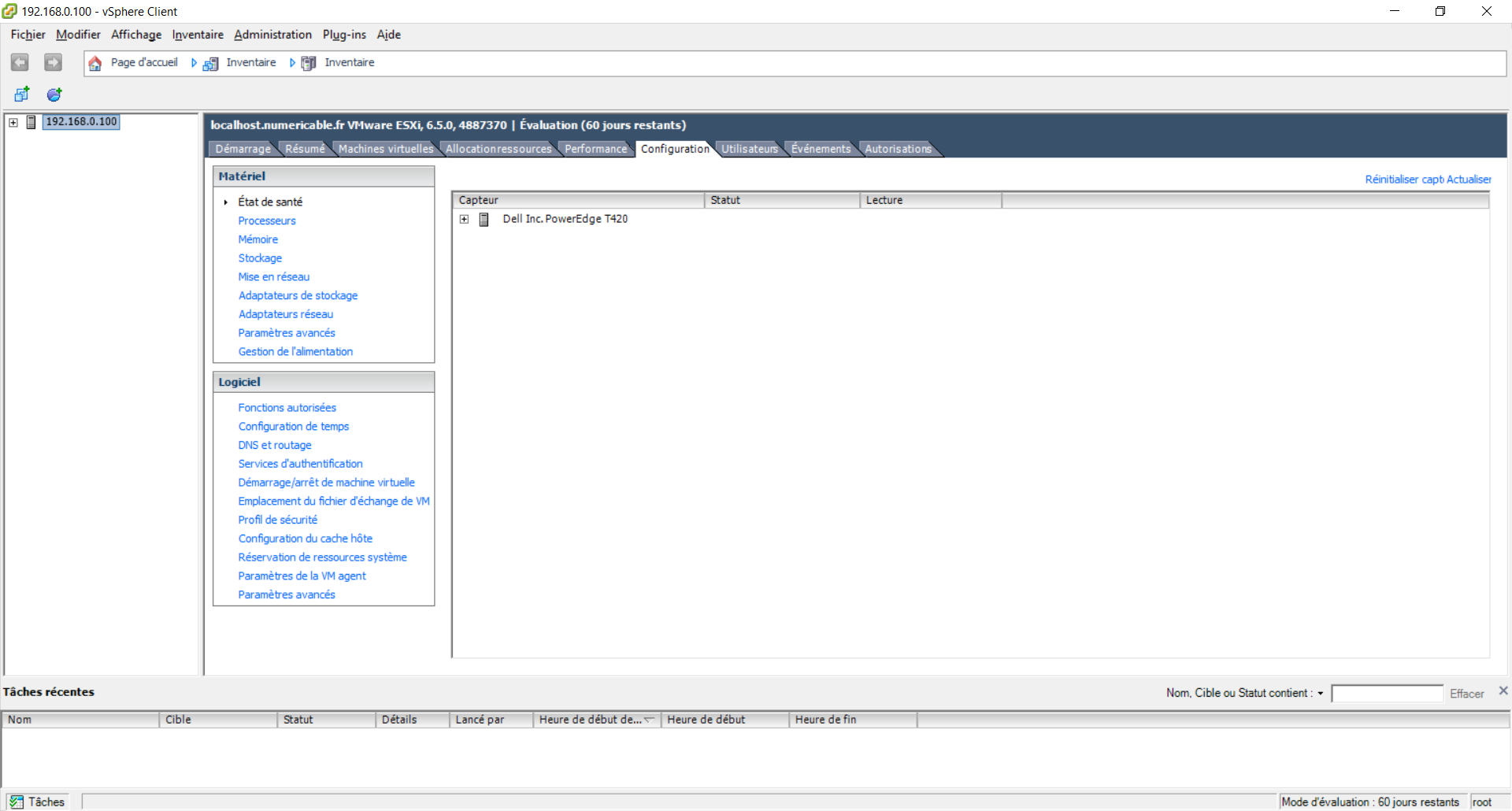Viewport: 1512px width, 811px height.
Task: Expand the Dell Inc. PowerEdge T420 sensor
Action: pyautogui.click(x=465, y=219)
